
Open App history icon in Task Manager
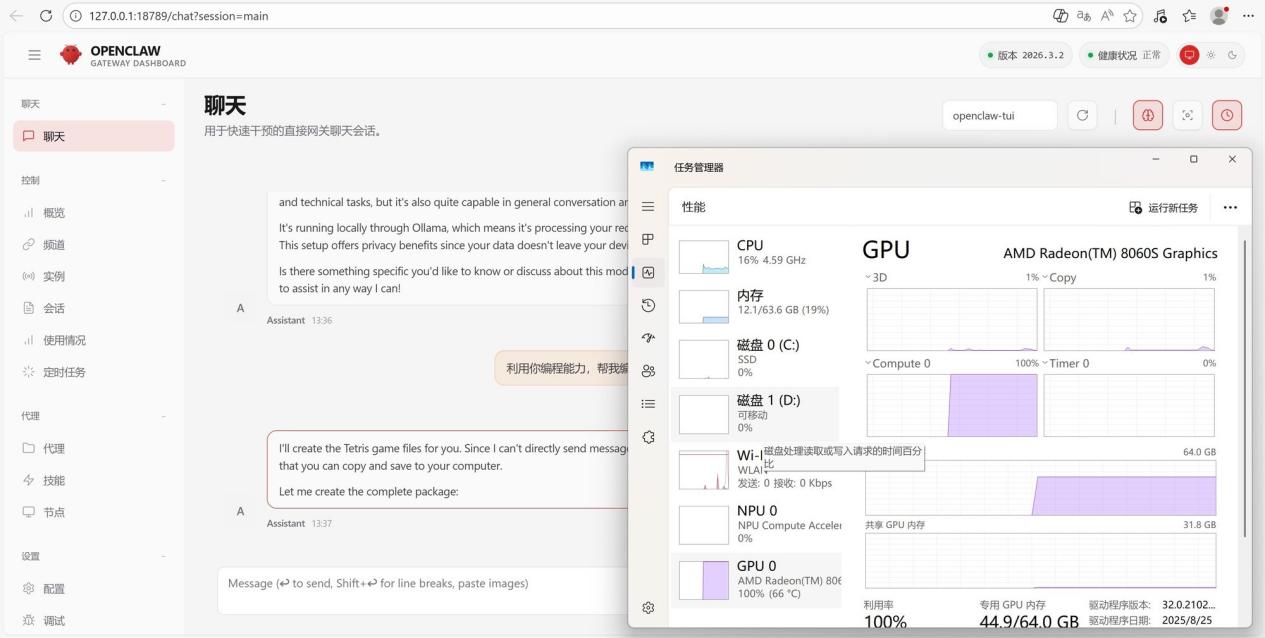[648, 305]
